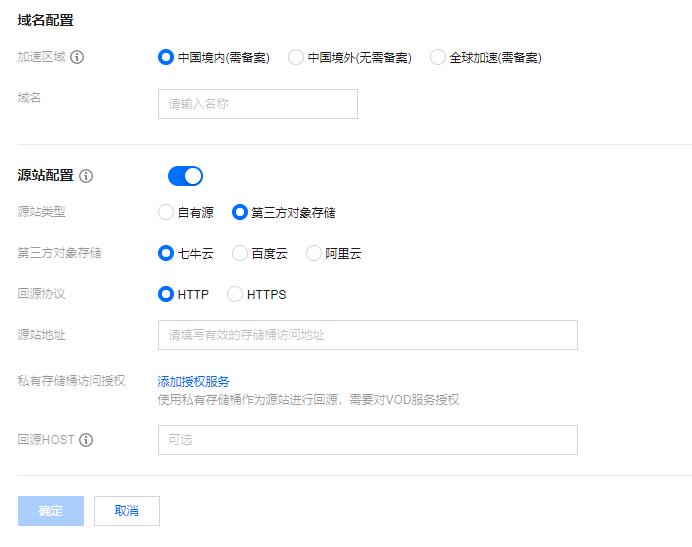The height and width of the screenshot is (547, 692).
Task: Click the 确定 confirm button
Action: pos(51,511)
